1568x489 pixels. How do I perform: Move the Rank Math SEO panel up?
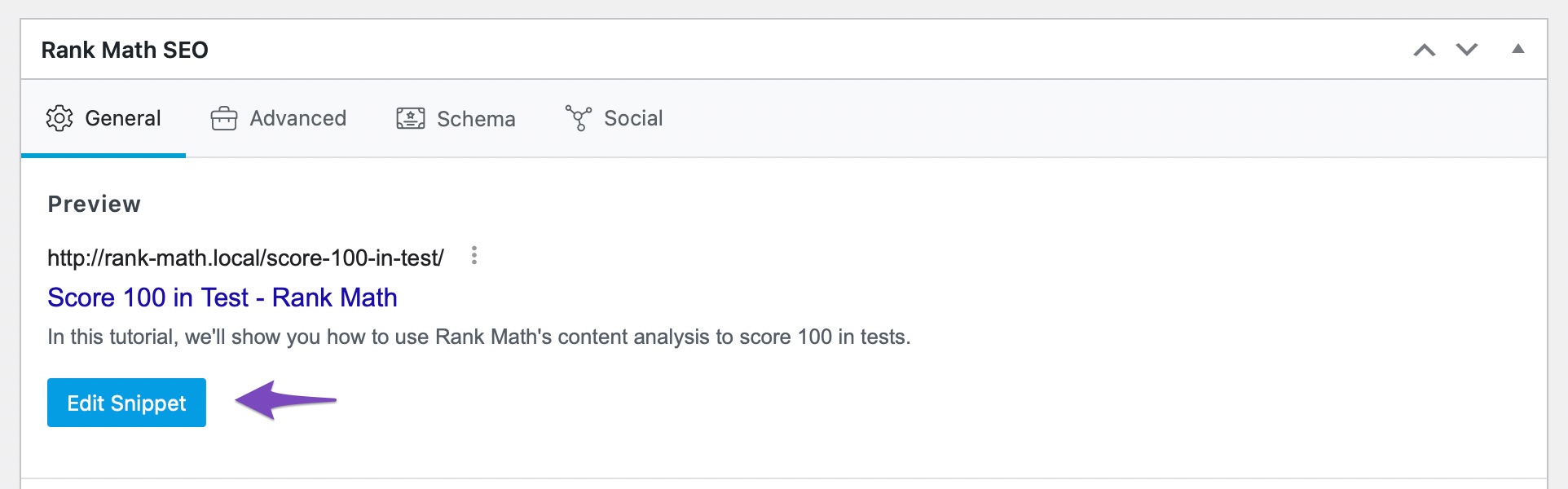point(1424,50)
